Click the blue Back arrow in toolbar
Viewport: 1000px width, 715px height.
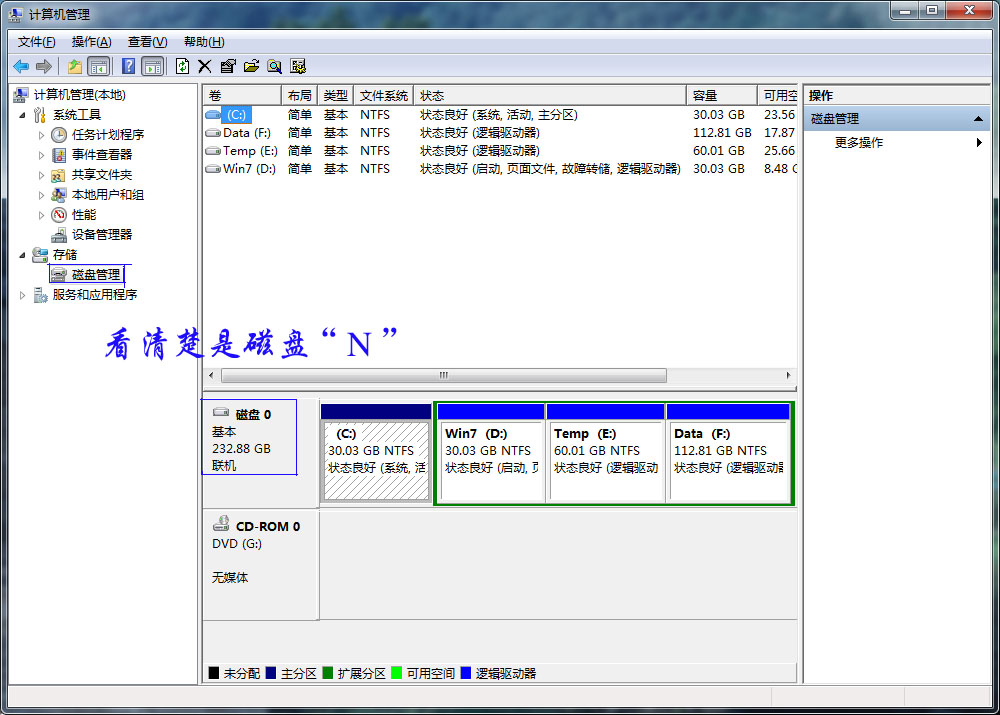click(x=21, y=66)
